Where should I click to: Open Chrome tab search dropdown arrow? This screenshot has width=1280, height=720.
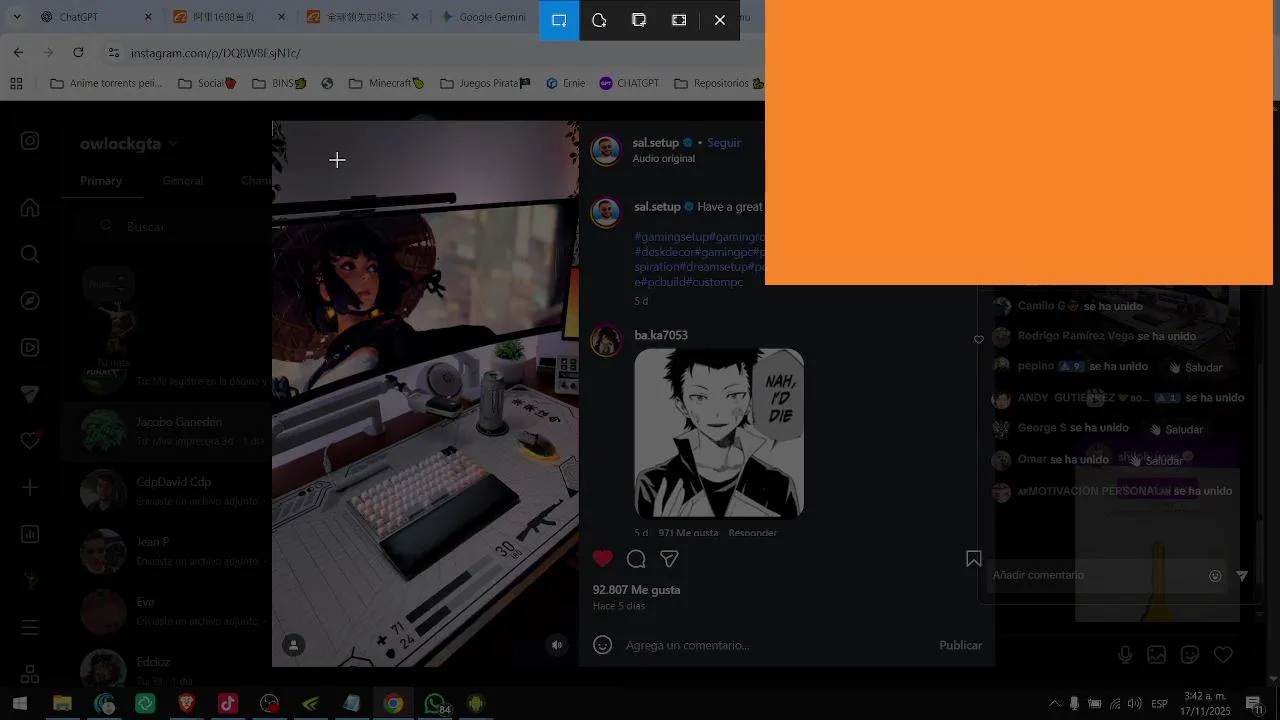pos(16,17)
